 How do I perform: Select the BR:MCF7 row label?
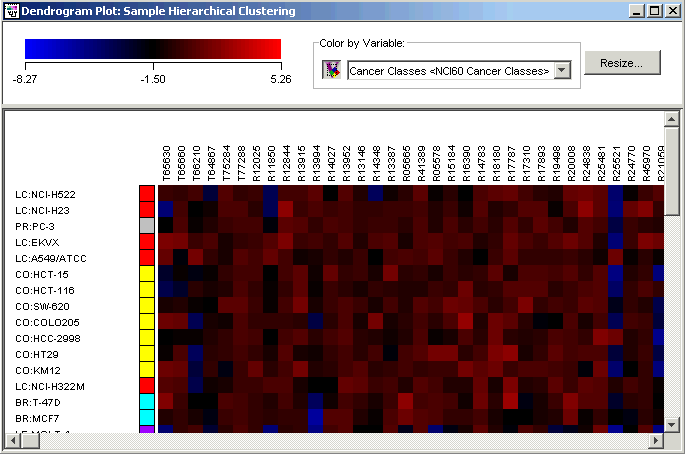pos(37,419)
